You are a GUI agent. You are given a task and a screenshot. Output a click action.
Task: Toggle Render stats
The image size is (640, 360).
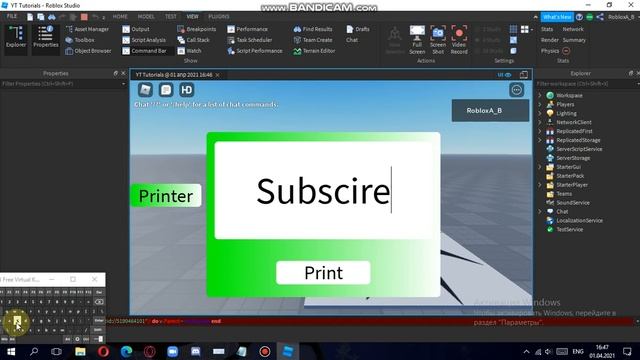tap(549, 40)
